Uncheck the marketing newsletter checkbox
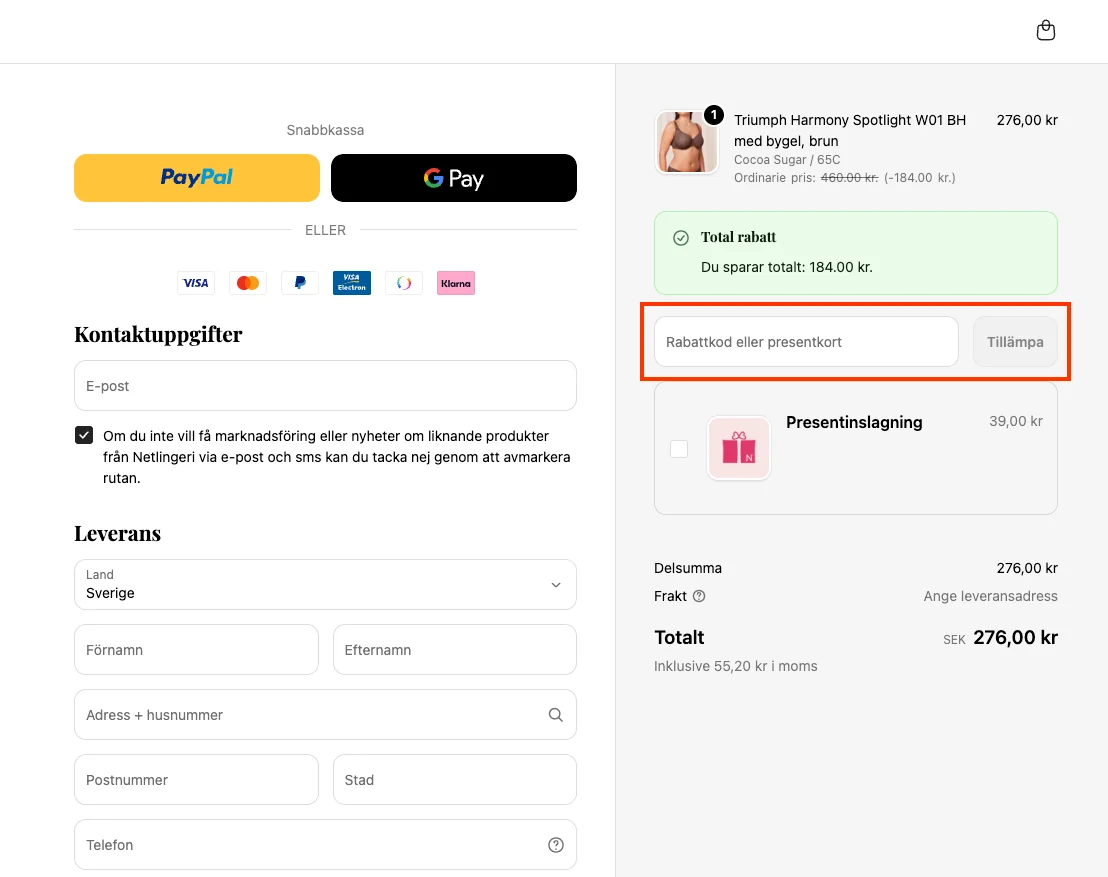This screenshot has width=1108, height=877. (84, 436)
